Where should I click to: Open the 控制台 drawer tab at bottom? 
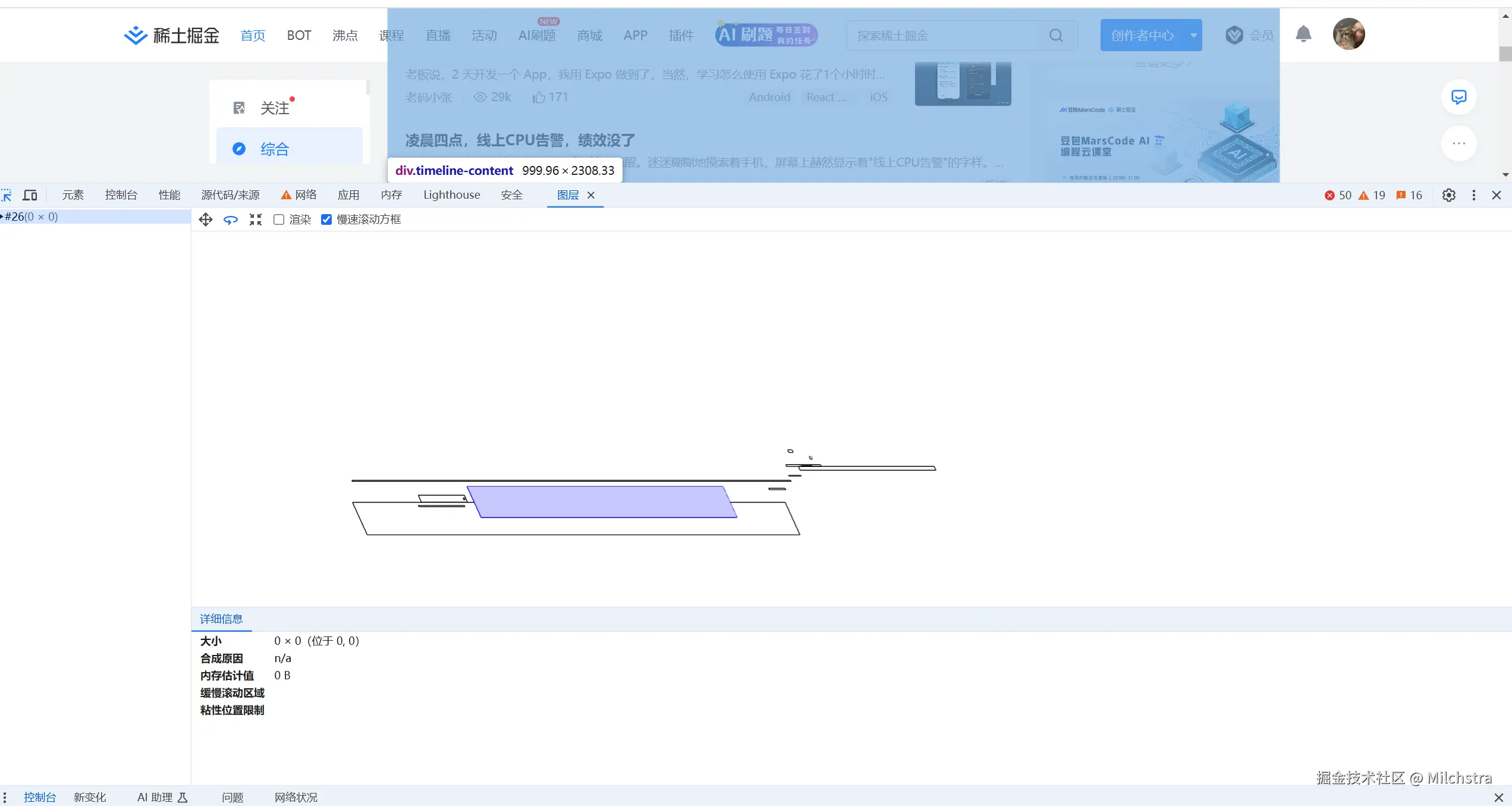[x=39, y=797]
